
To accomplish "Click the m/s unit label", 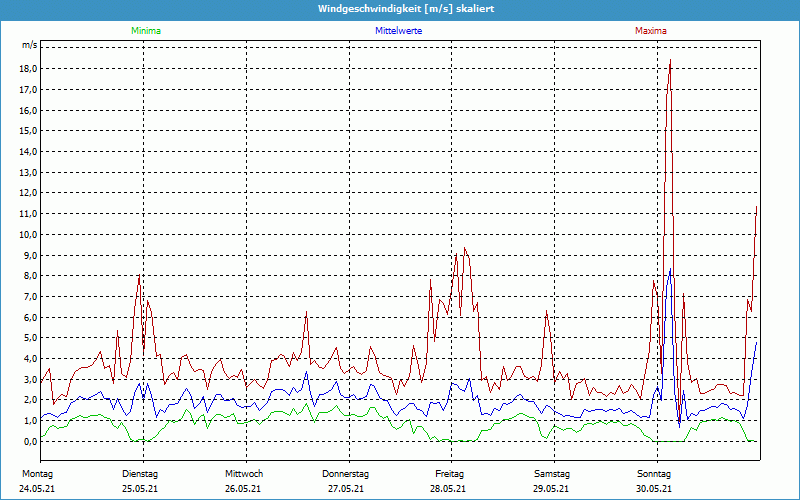I will 29,46.
